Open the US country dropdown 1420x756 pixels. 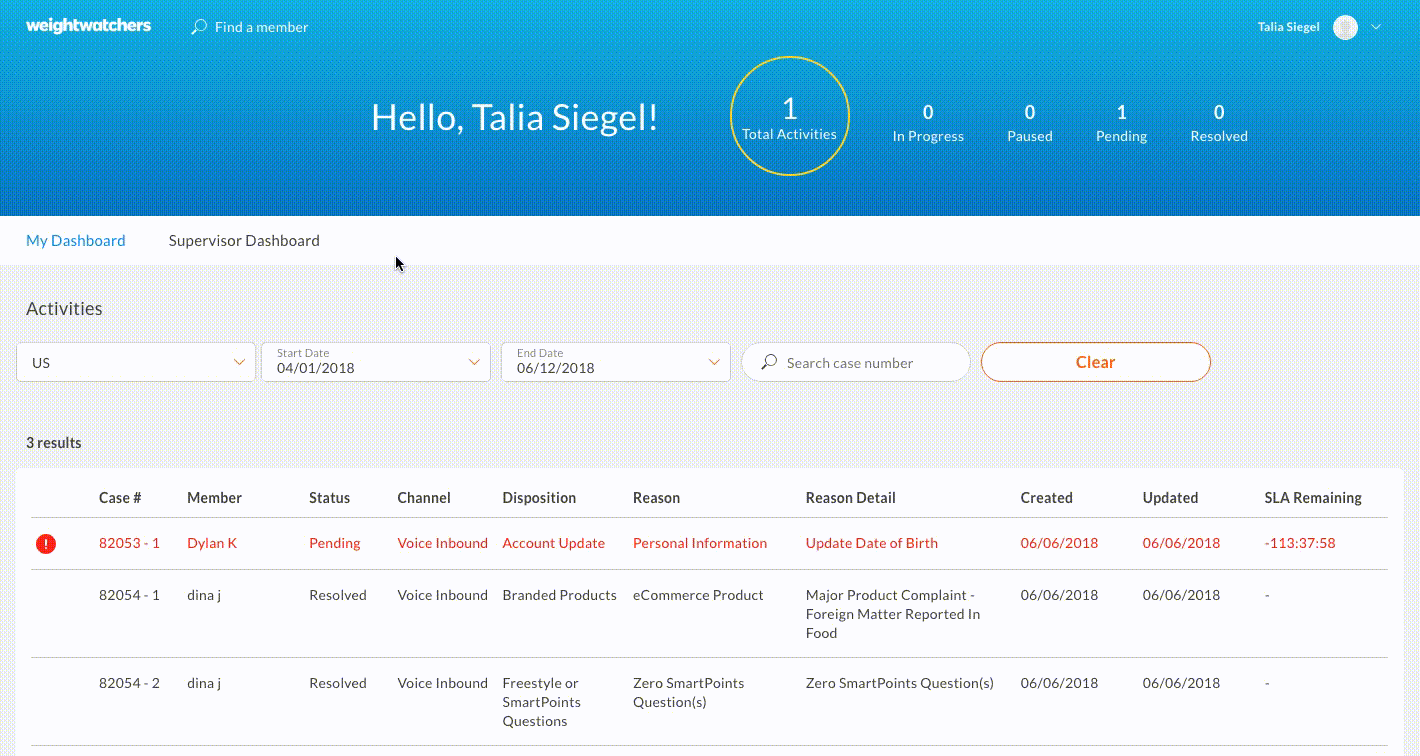coord(136,362)
